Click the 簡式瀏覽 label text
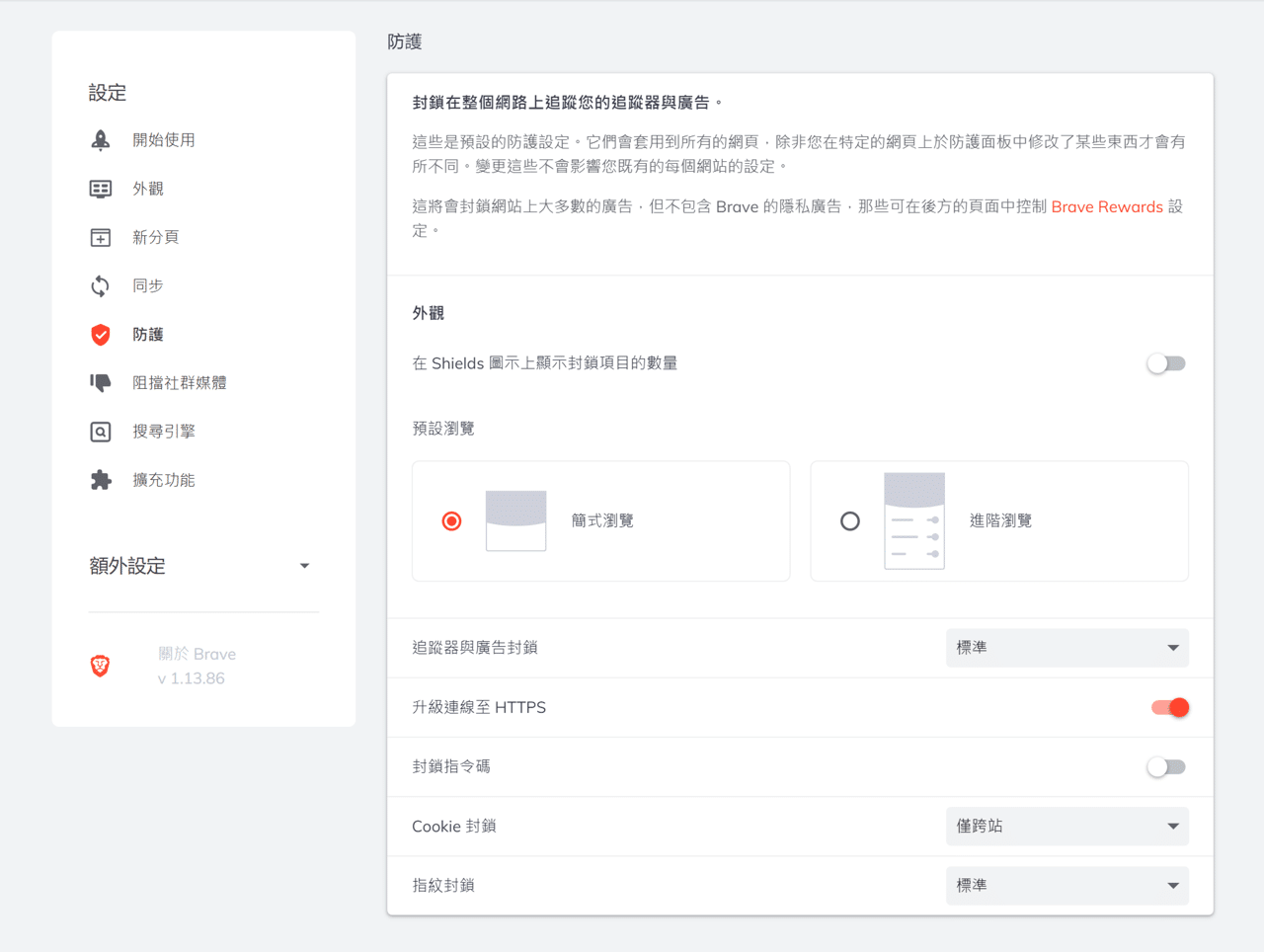This screenshot has height=952, width=1264. (602, 520)
